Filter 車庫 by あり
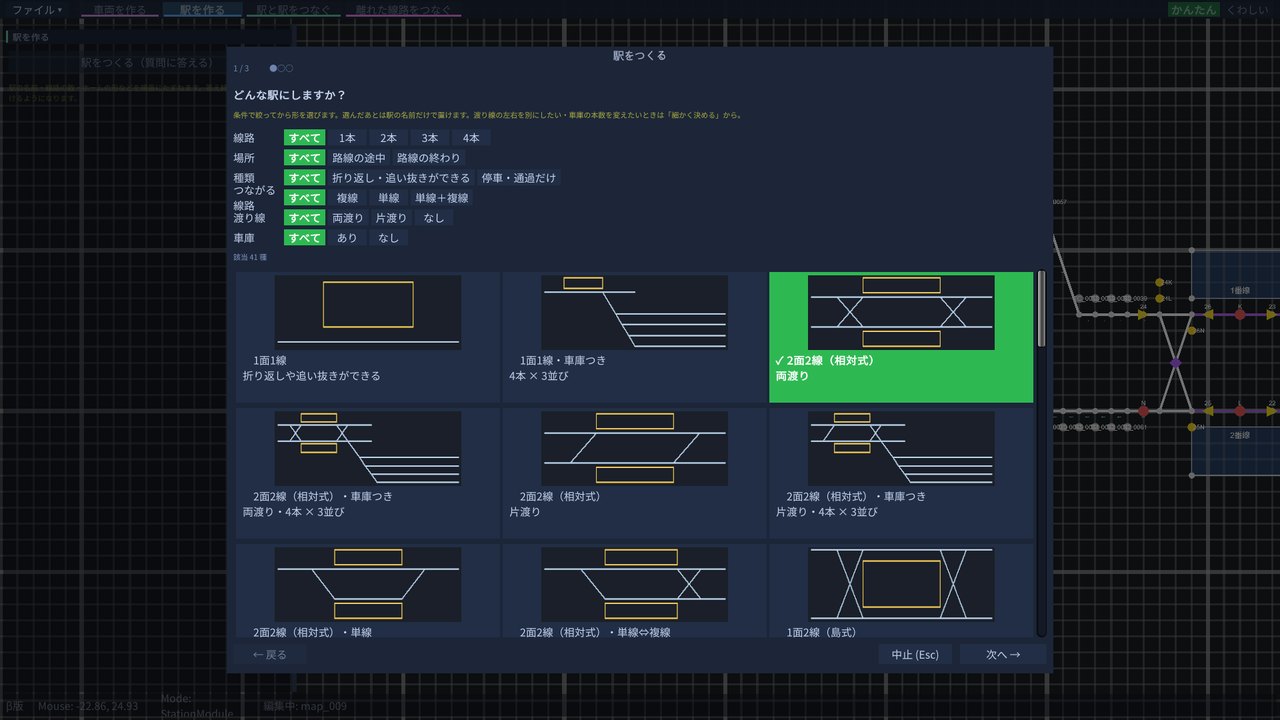Viewport: 1280px width, 720px height. click(x=347, y=238)
